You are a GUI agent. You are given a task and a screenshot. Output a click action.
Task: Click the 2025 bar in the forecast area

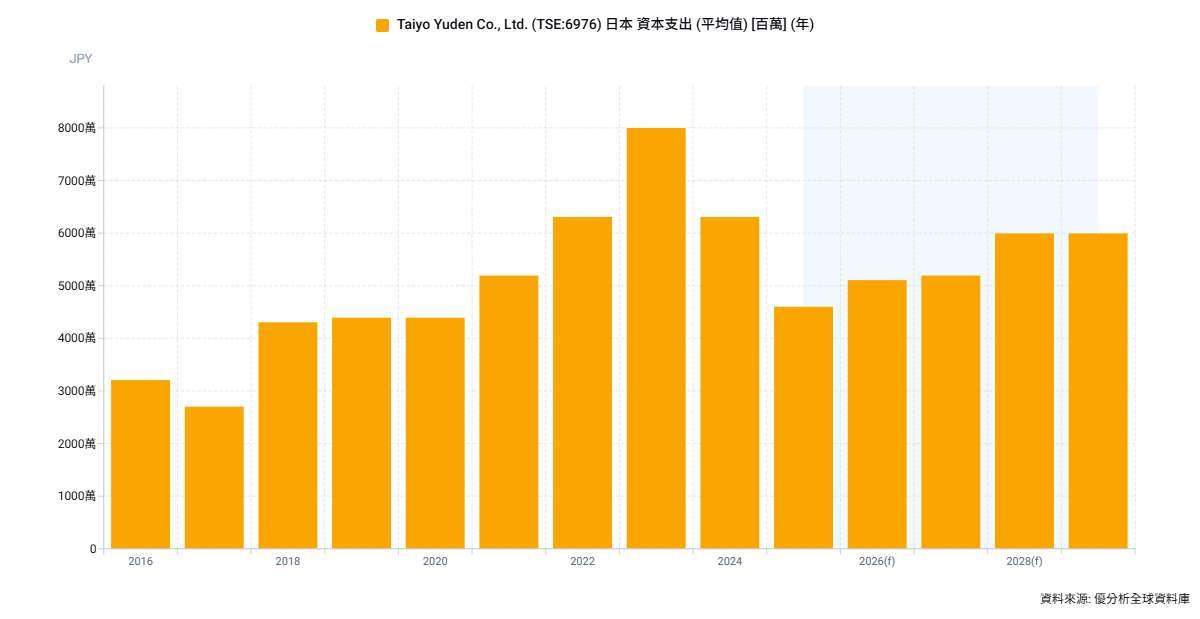click(x=803, y=427)
